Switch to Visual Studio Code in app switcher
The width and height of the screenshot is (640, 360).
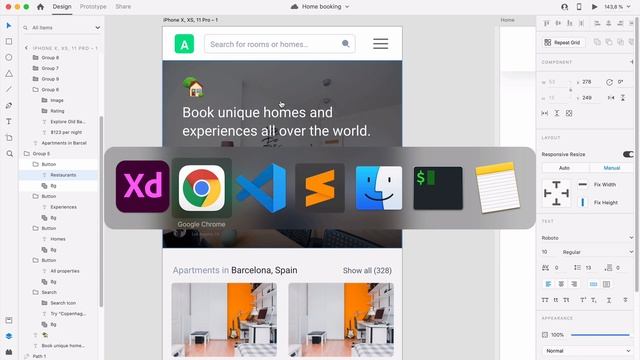261,188
